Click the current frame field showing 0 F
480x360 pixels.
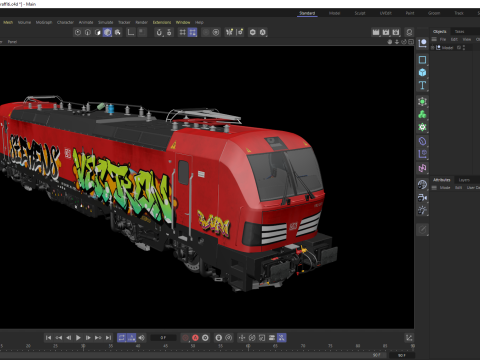(163, 338)
